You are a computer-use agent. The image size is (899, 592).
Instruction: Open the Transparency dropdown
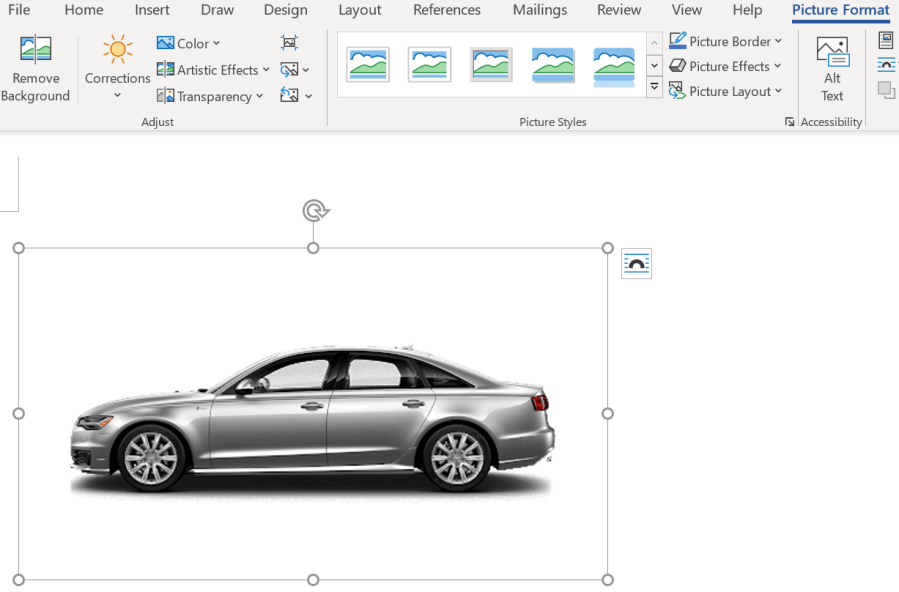(x=210, y=96)
